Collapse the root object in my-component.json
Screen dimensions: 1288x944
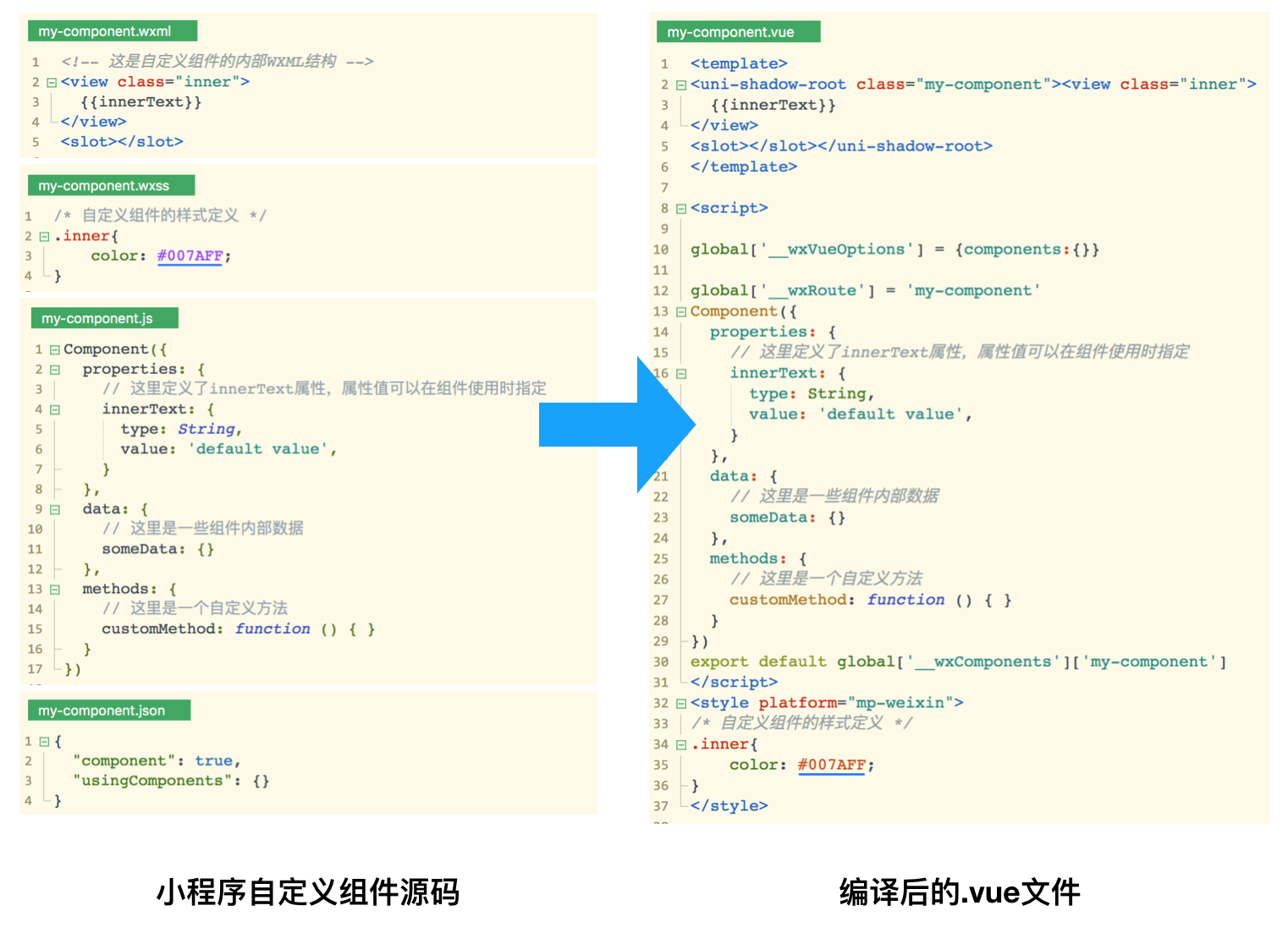45,742
